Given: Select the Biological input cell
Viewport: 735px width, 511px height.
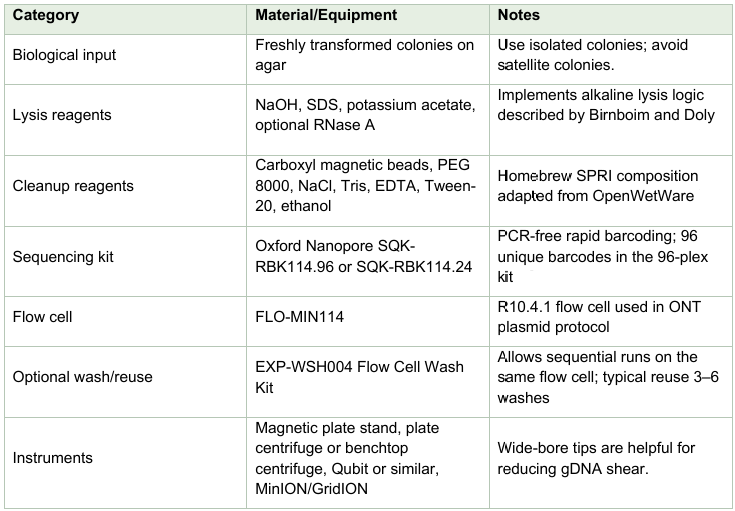Looking at the screenshot, I should (x=64, y=55).
